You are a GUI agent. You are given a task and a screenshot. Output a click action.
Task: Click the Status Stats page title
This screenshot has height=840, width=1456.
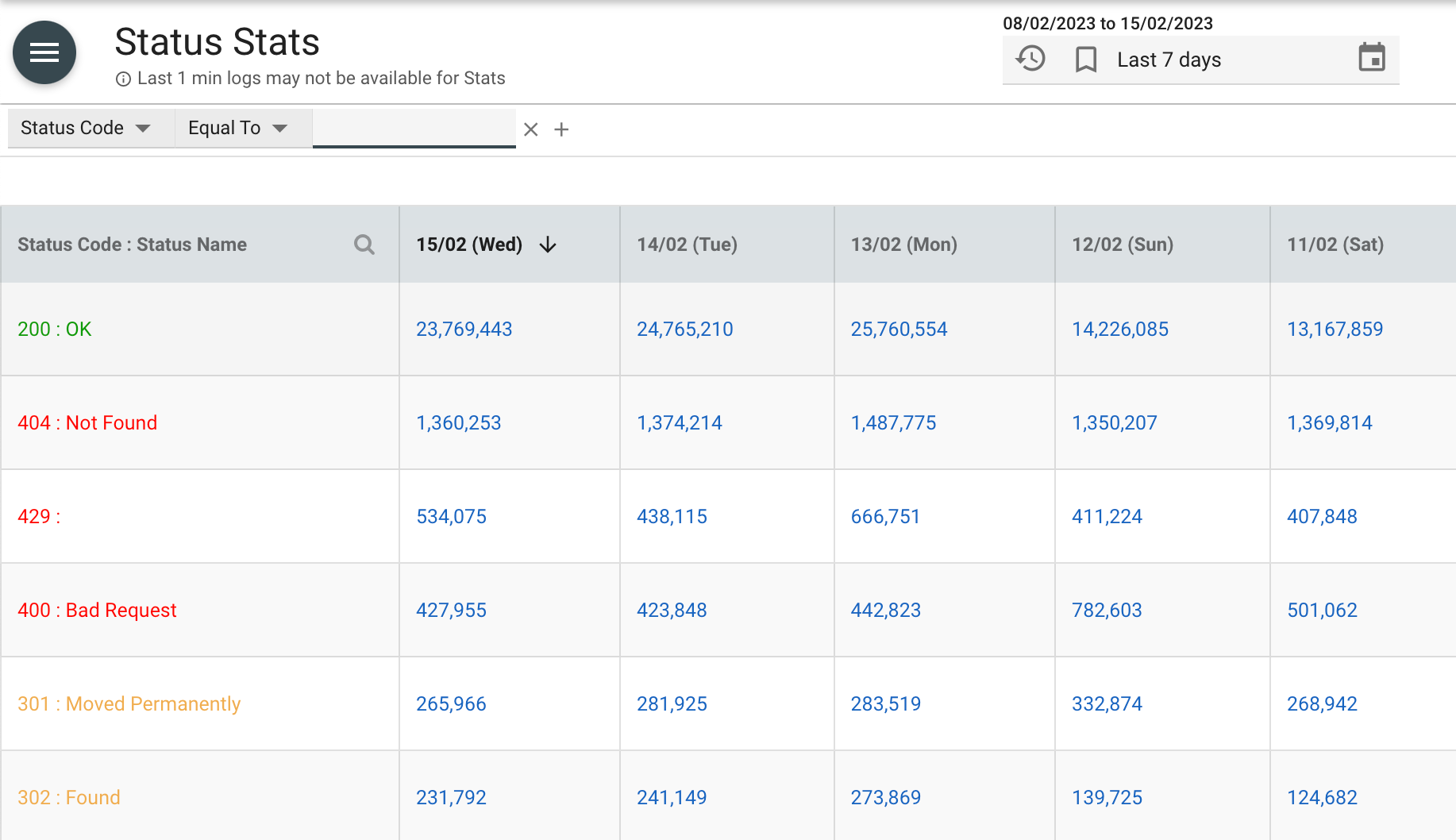pyautogui.click(x=217, y=41)
